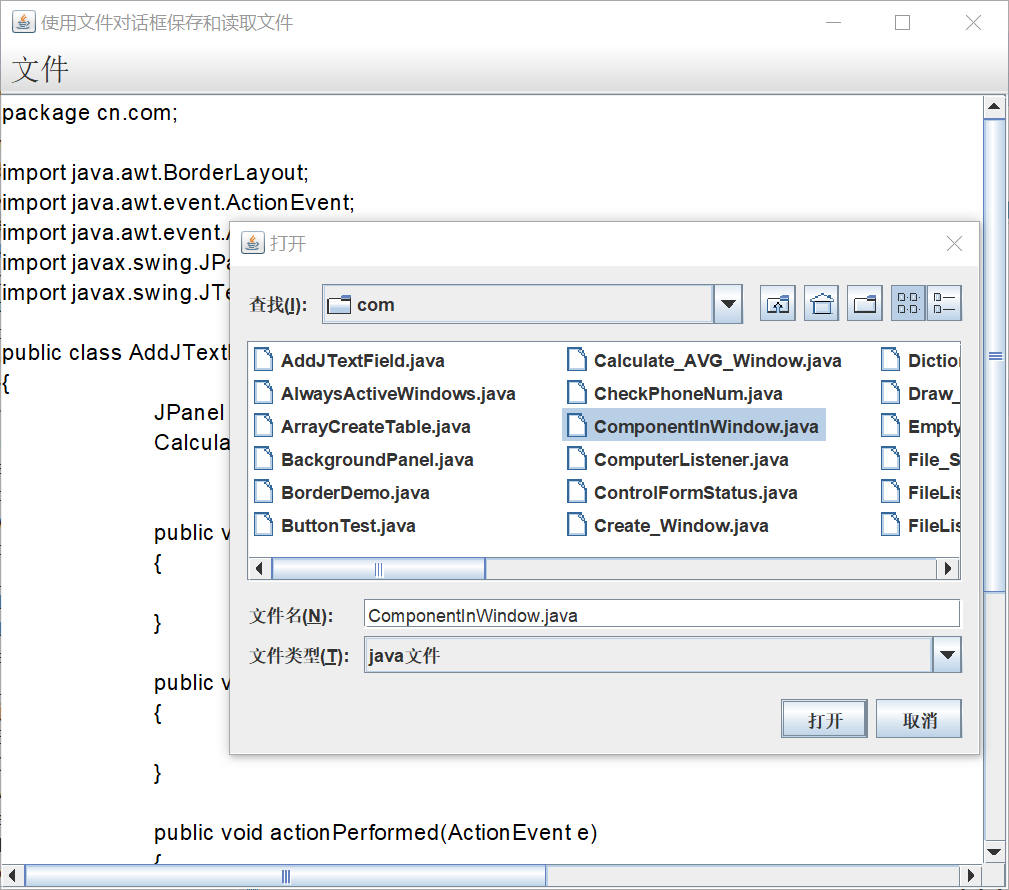The height and width of the screenshot is (890, 1009).
Task: Click inside the 文件名(N) input field
Action: (x=600, y=614)
